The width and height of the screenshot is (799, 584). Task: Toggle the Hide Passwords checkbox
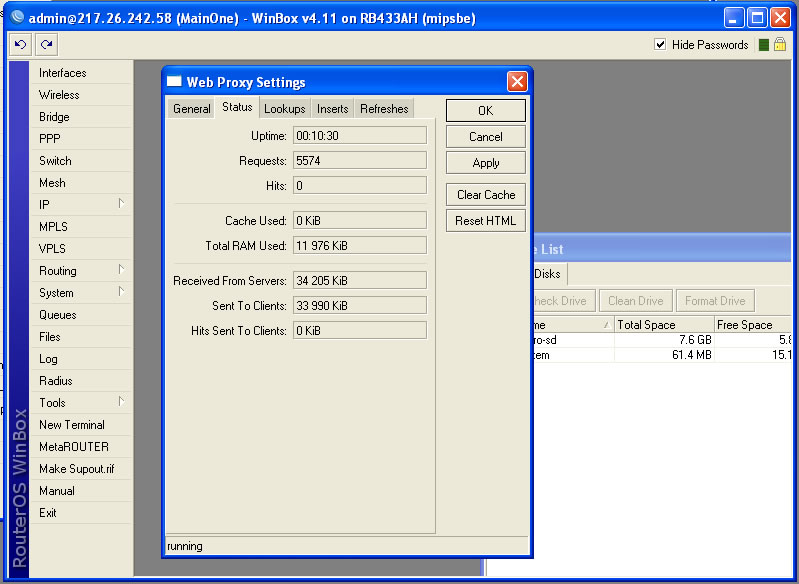coord(660,44)
